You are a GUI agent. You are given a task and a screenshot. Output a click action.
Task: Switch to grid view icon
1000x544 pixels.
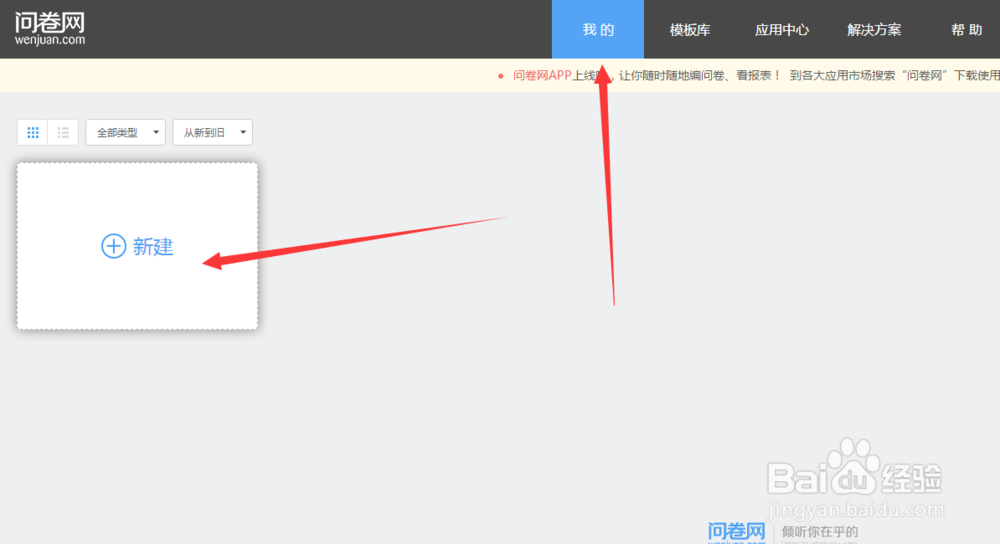(33, 133)
